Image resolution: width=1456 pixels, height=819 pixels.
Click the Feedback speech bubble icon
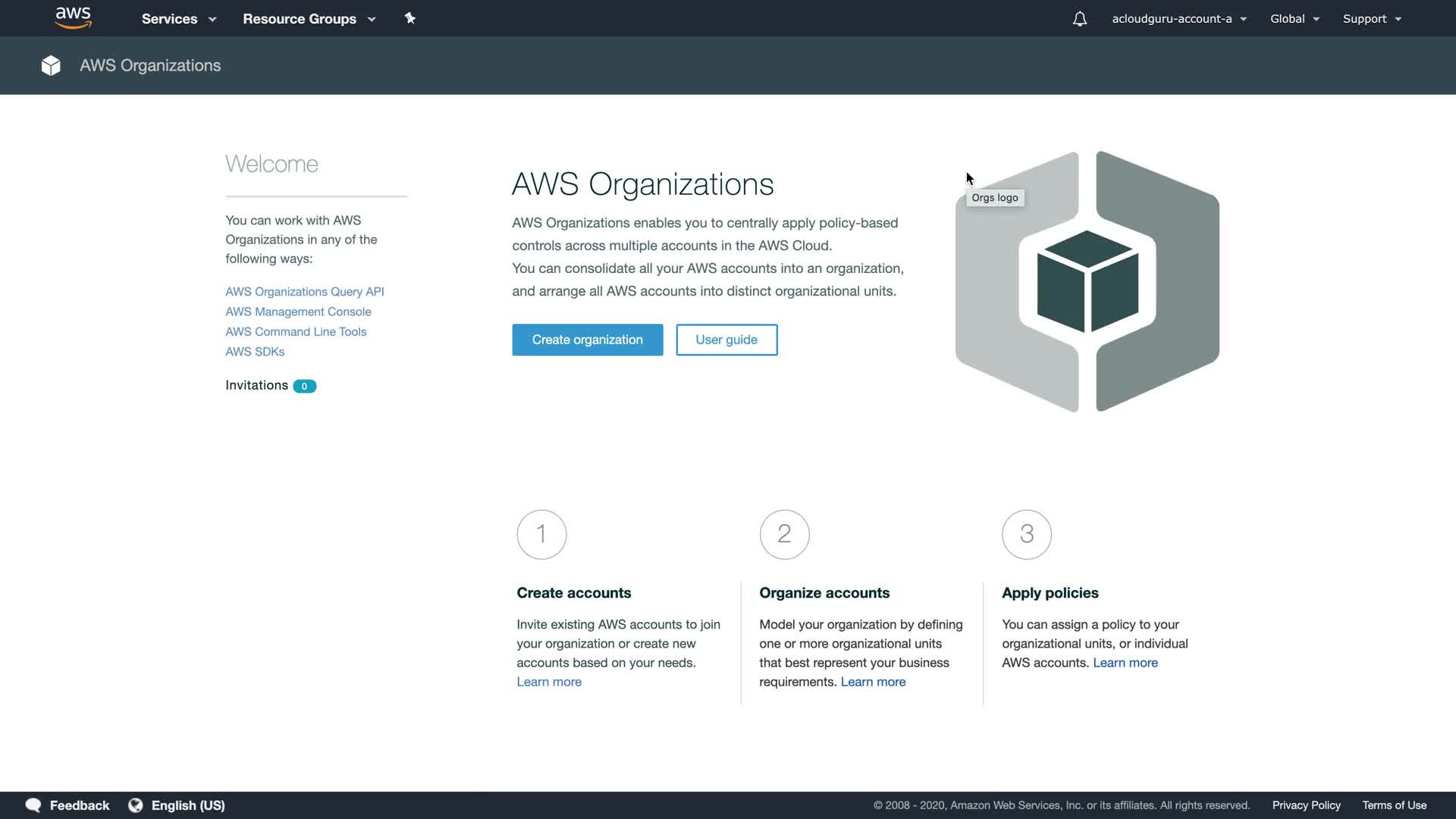pyautogui.click(x=33, y=805)
